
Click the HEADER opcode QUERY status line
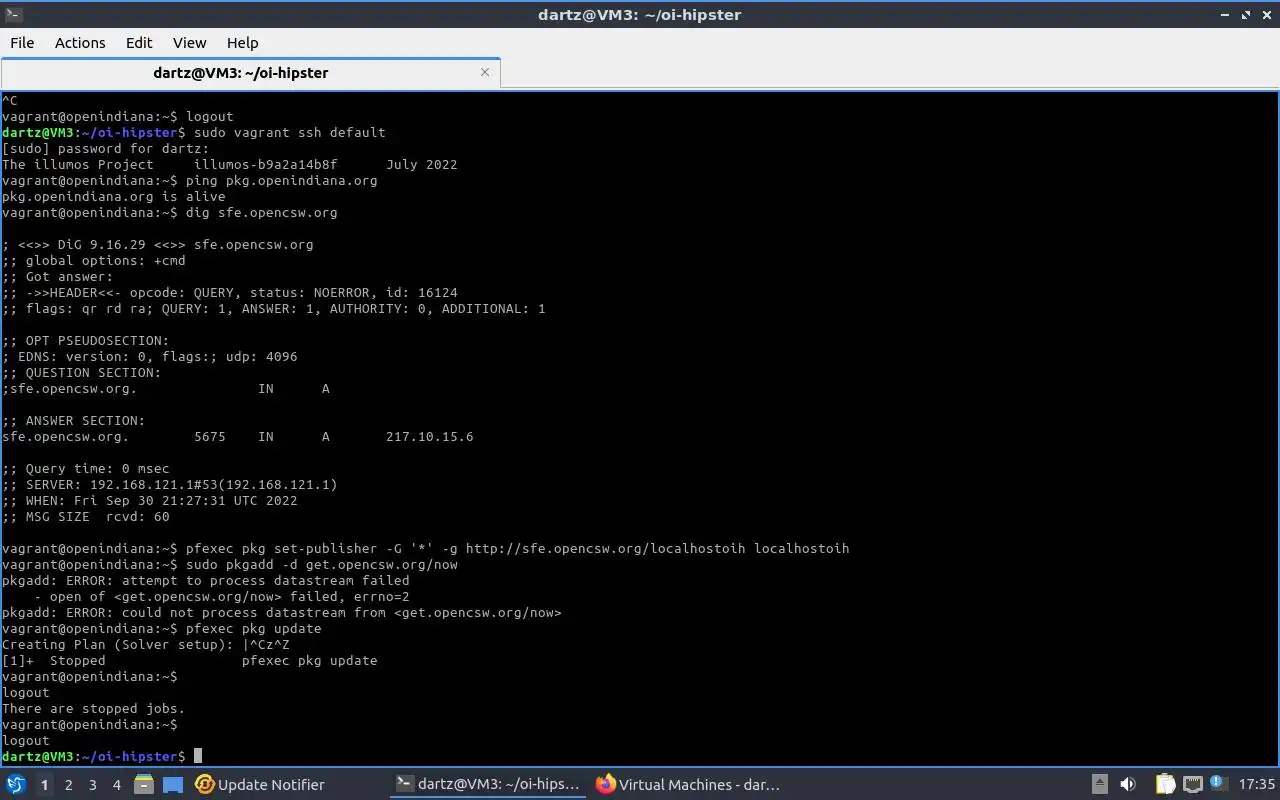[x=230, y=293]
